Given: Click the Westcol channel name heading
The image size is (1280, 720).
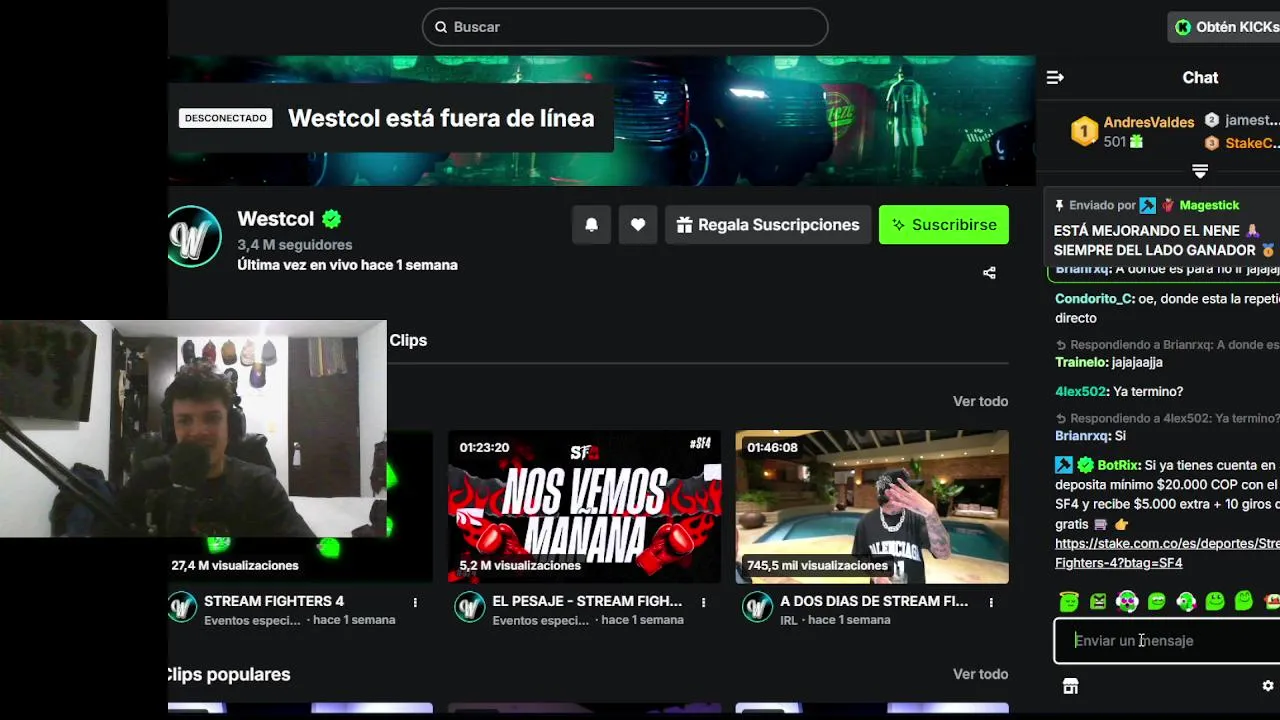Looking at the screenshot, I should point(275,219).
